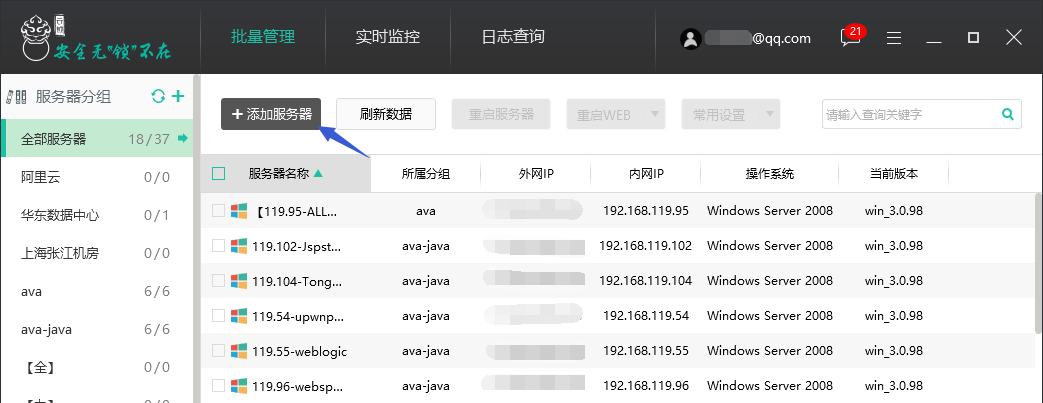The width and height of the screenshot is (1043, 403).
Task: Switch to the 实时监控 tab
Action: tap(387, 37)
